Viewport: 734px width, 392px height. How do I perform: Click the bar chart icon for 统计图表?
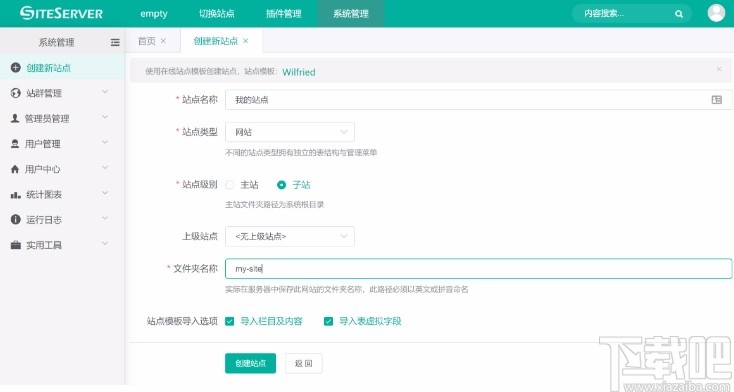point(15,195)
